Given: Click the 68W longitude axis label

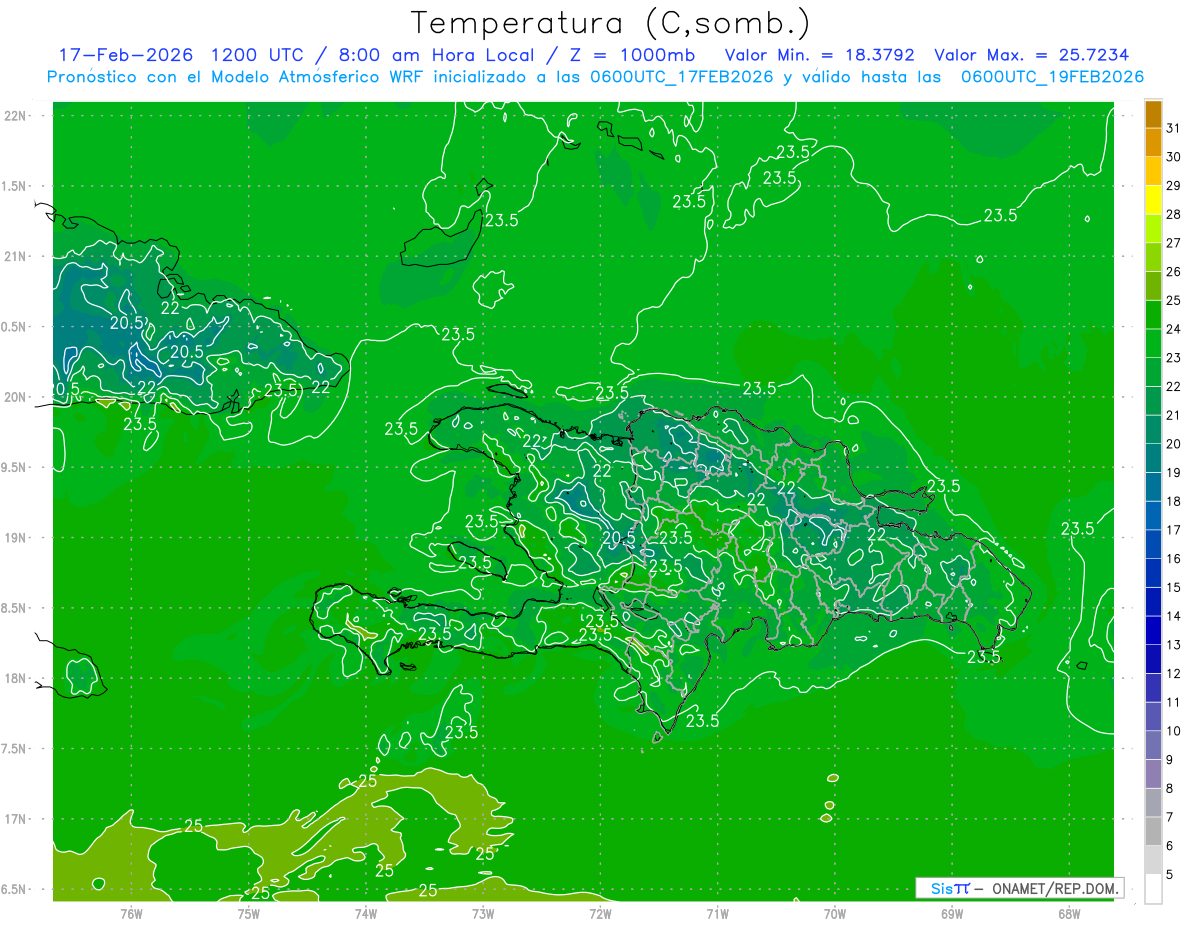Looking at the screenshot, I should [1069, 913].
